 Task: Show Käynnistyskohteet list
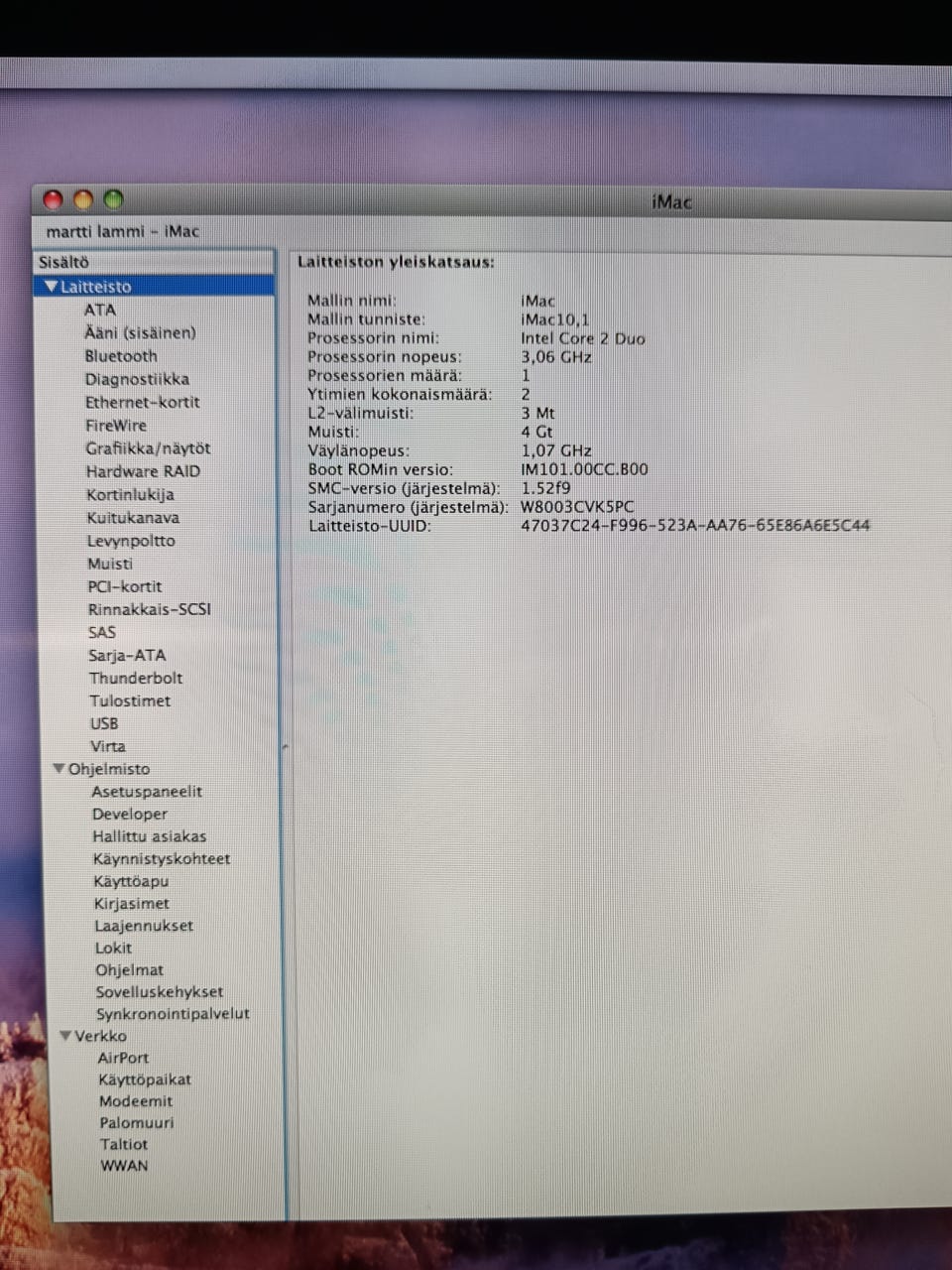[x=162, y=859]
